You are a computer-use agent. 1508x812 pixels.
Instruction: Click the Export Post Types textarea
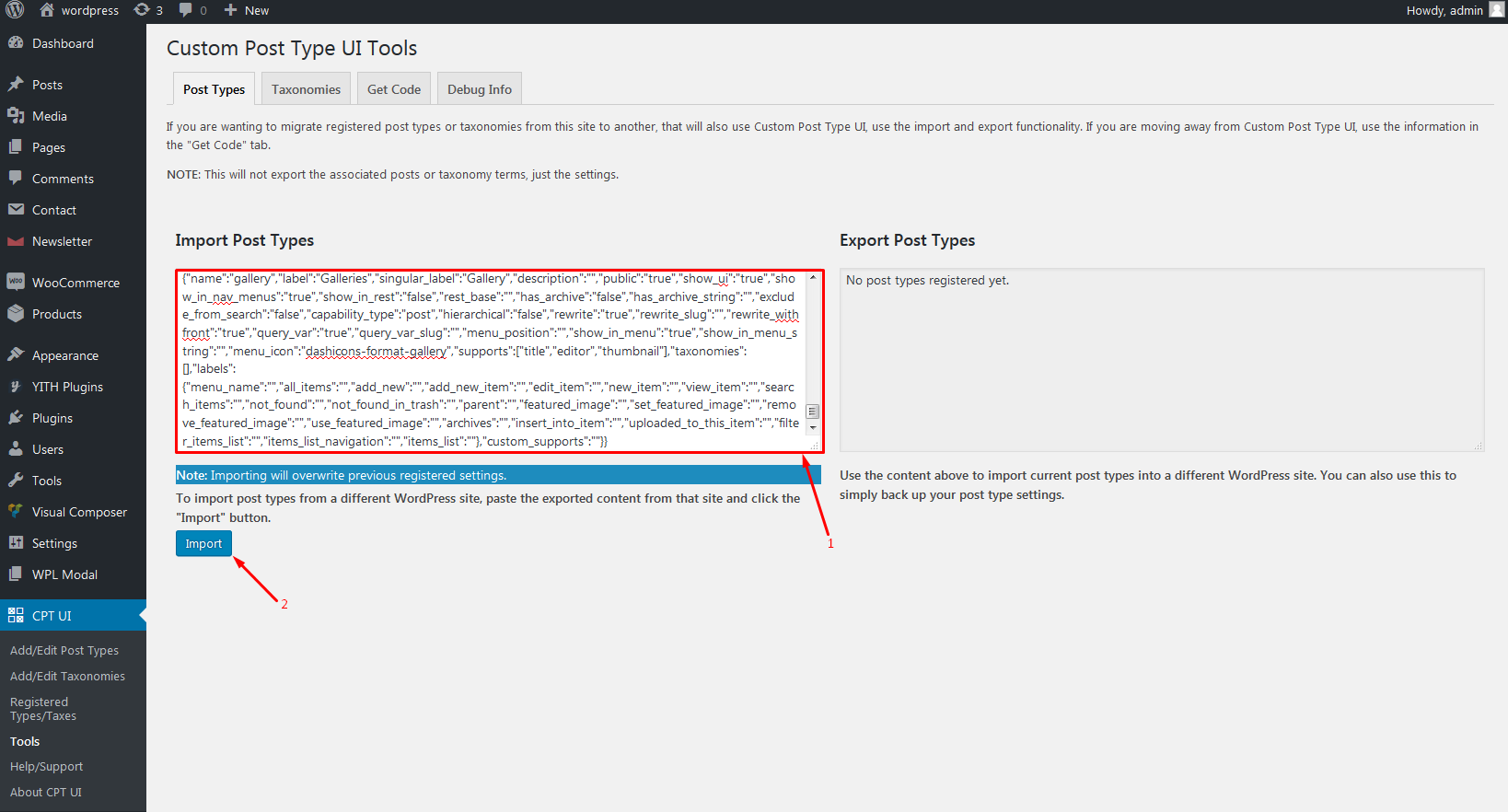pyautogui.click(x=1162, y=360)
